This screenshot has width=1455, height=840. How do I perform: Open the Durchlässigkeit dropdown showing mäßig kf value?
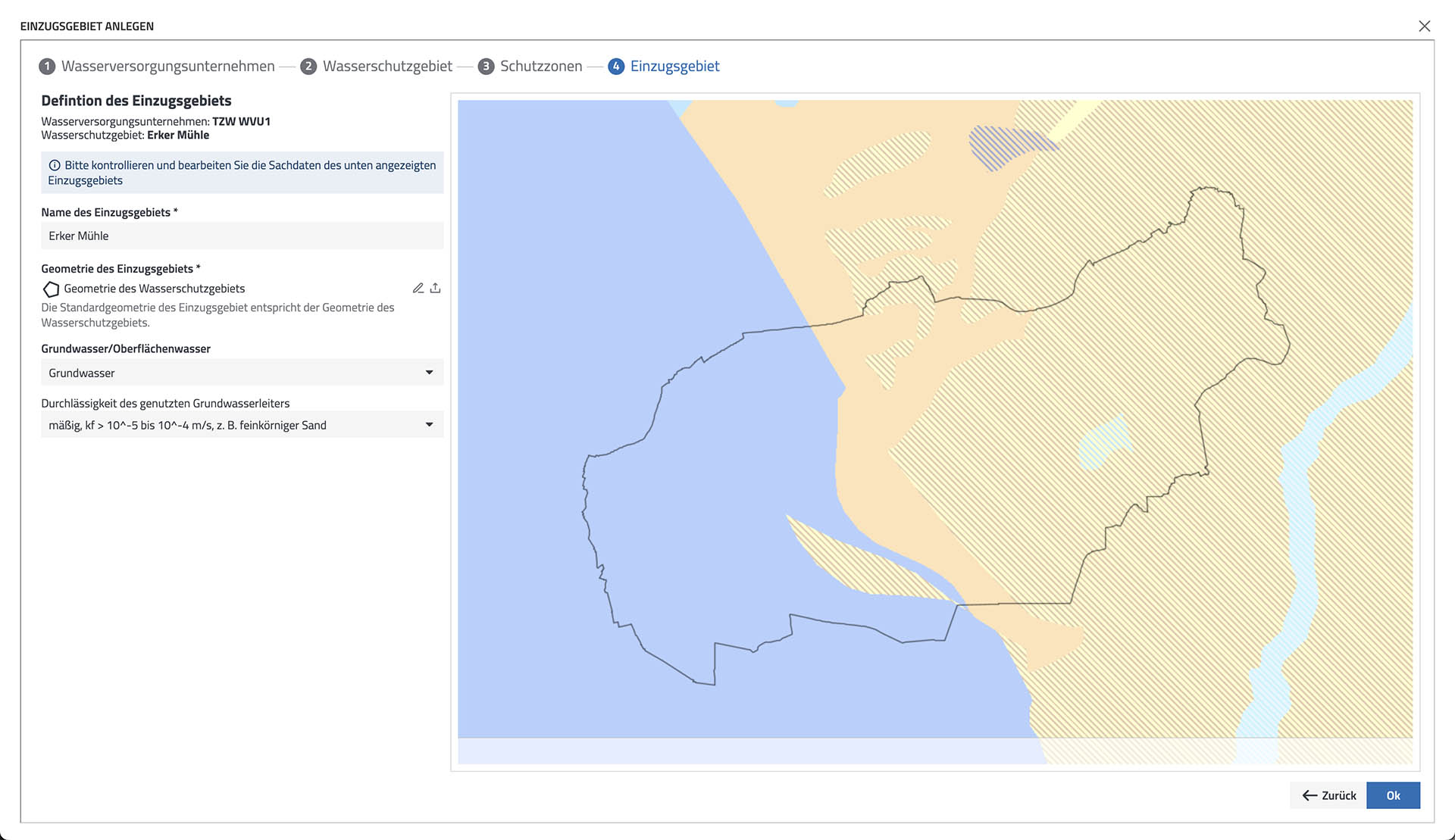tap(242, 424)
